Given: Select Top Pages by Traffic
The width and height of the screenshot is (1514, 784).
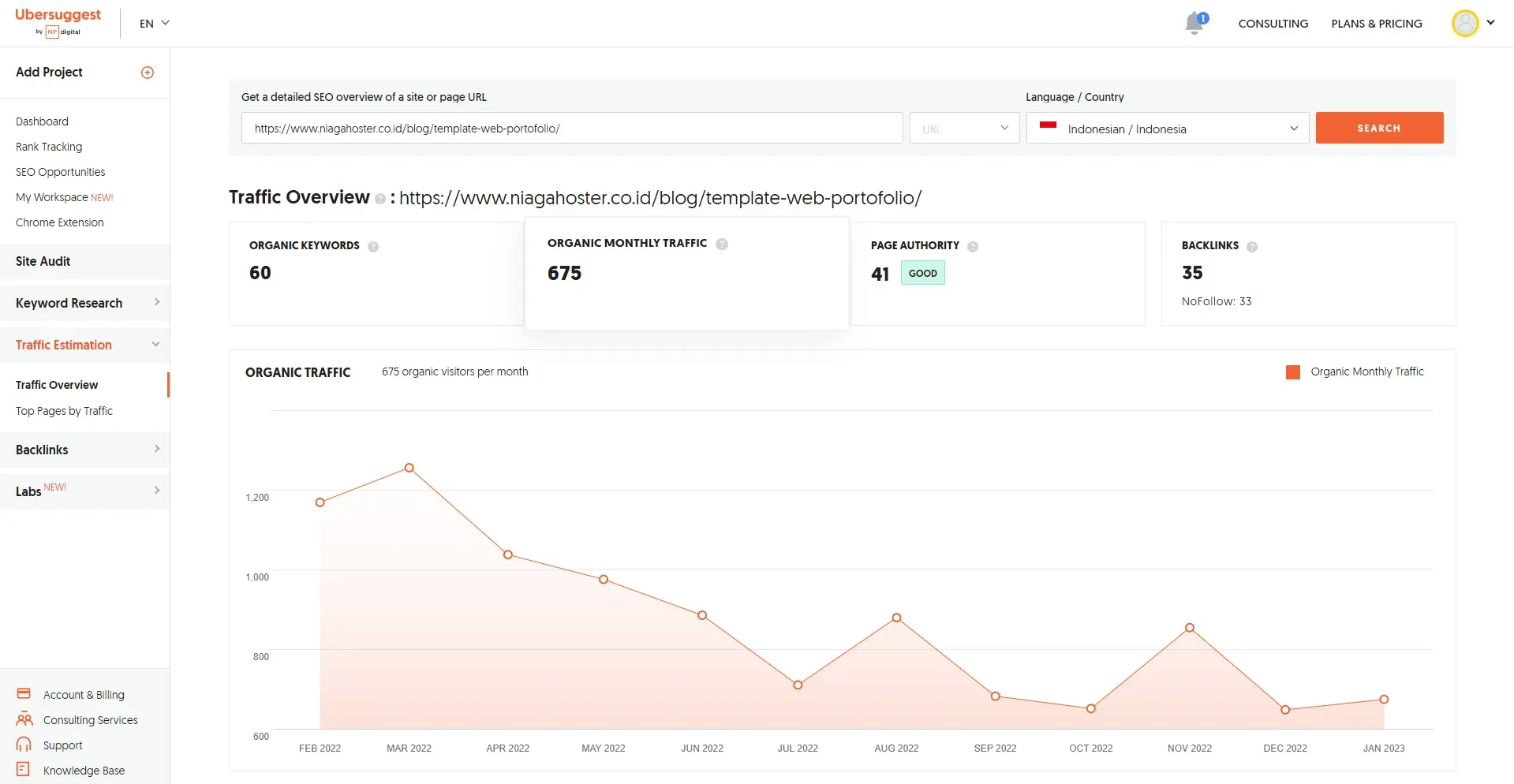Looking at the screenshot, I should [64, 411].
